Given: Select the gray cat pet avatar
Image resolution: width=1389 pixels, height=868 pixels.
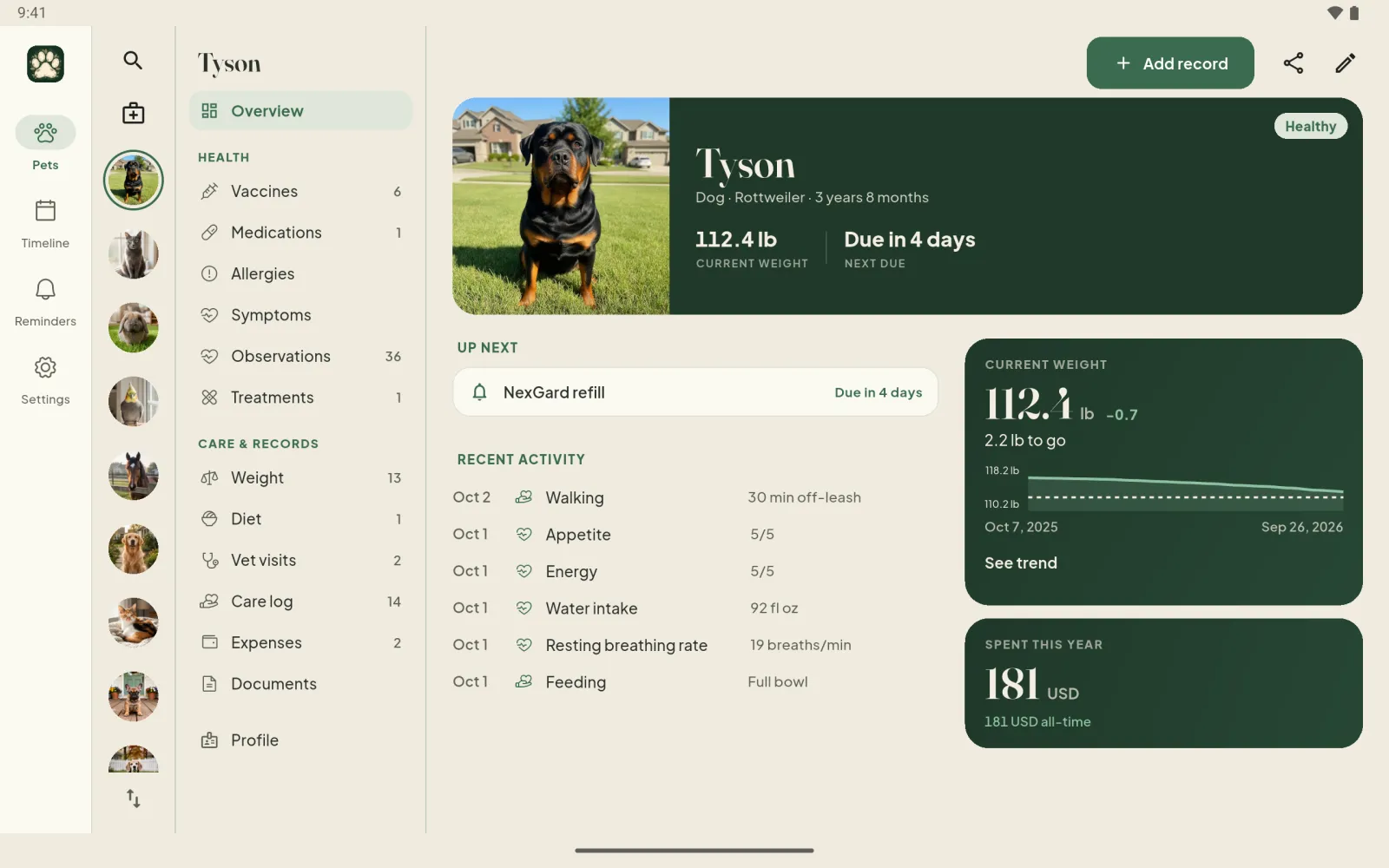Looking at the screenshot, I should (x=133, y=253).
